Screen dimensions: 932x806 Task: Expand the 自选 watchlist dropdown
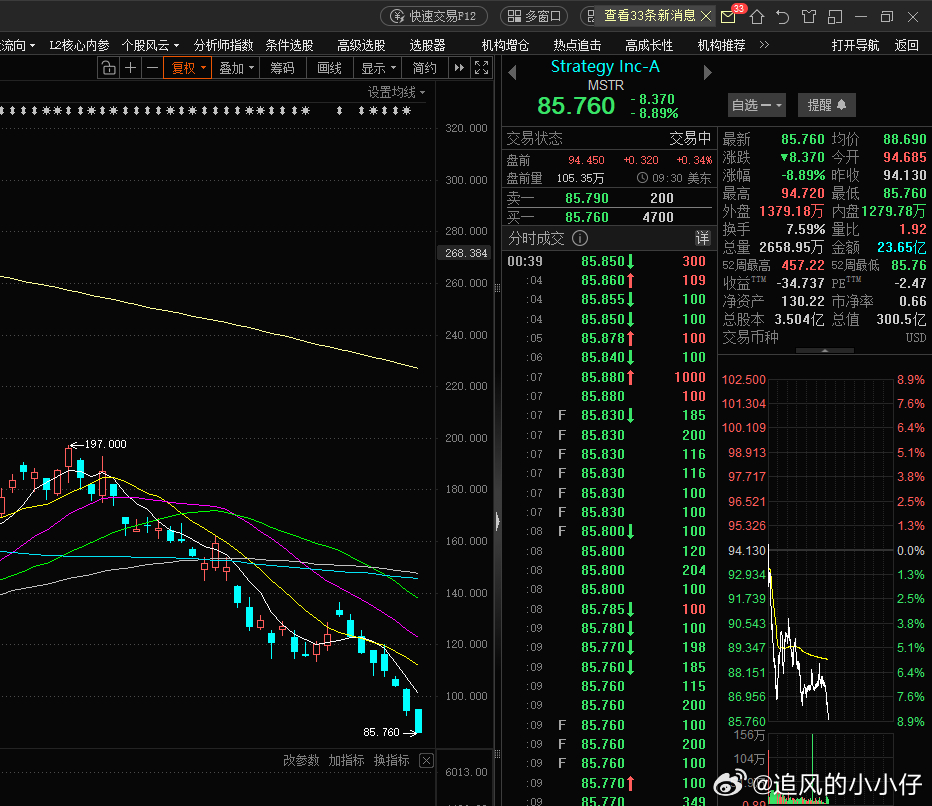coord(757,105)
